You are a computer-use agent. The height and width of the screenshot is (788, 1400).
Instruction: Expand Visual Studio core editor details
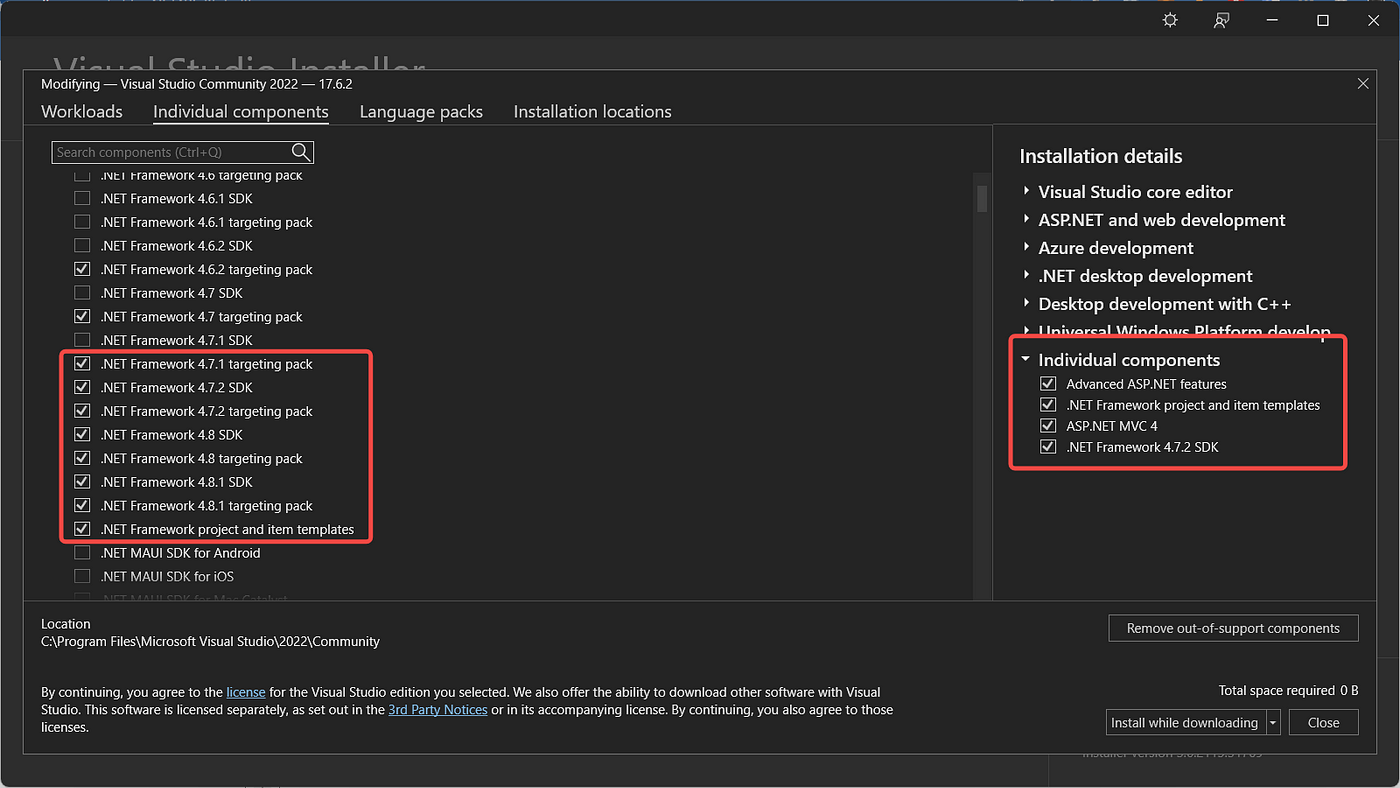pyautogui.click(x=1026, y=192)
